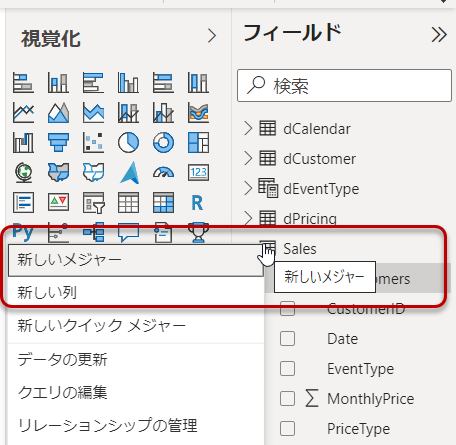
Task: Select the stacked area chart visual
Action: (93, 113)
